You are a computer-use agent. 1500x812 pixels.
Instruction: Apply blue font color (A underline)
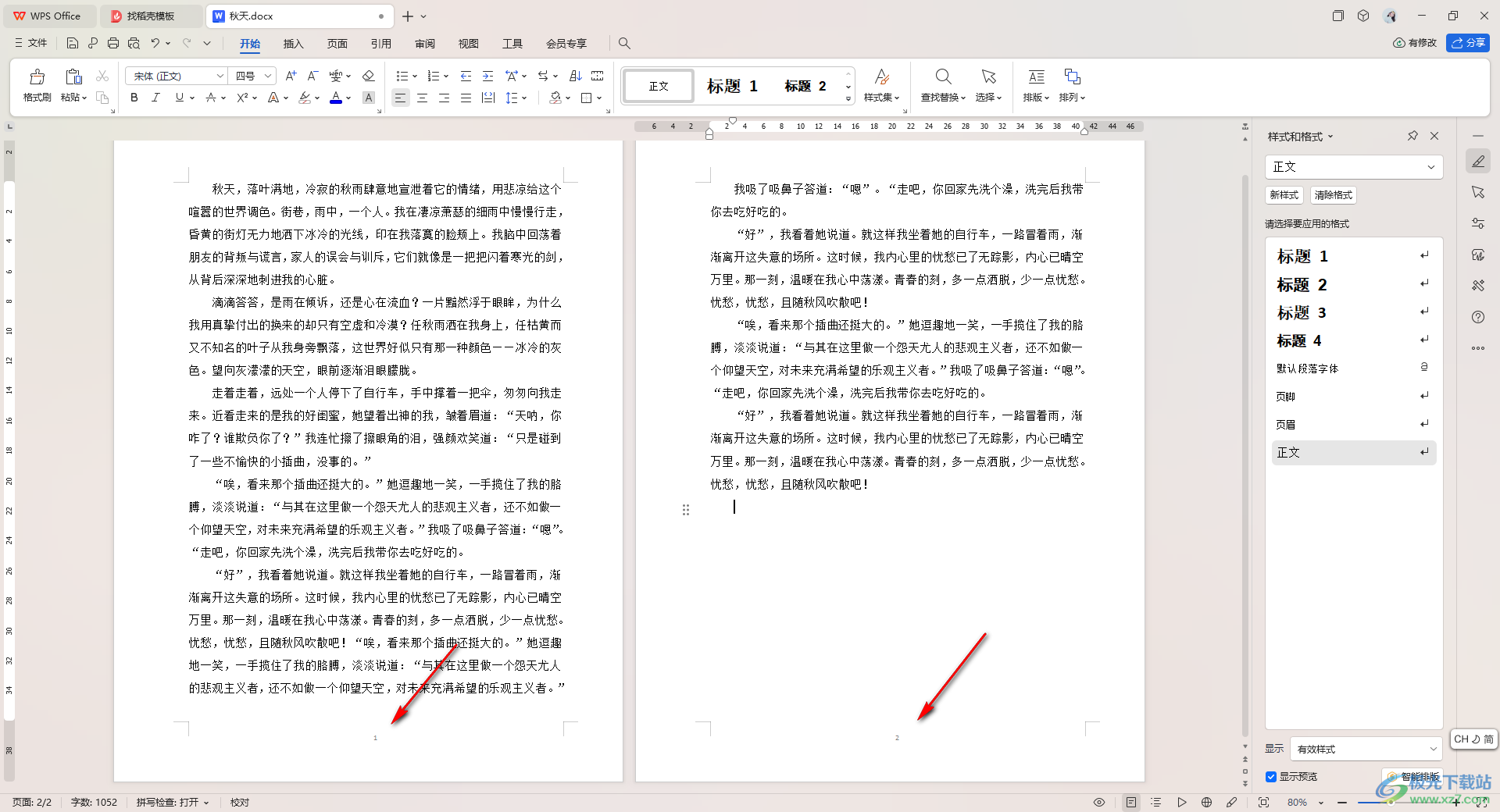336,98
